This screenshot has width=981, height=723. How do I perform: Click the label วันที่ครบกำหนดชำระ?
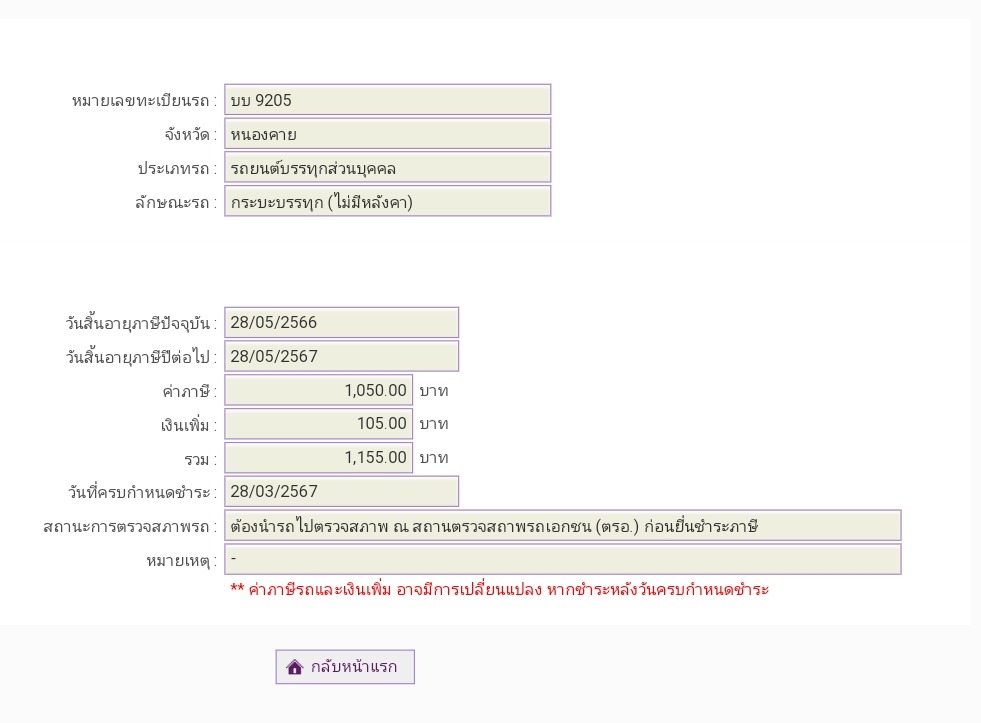click(x=143, y=492)
